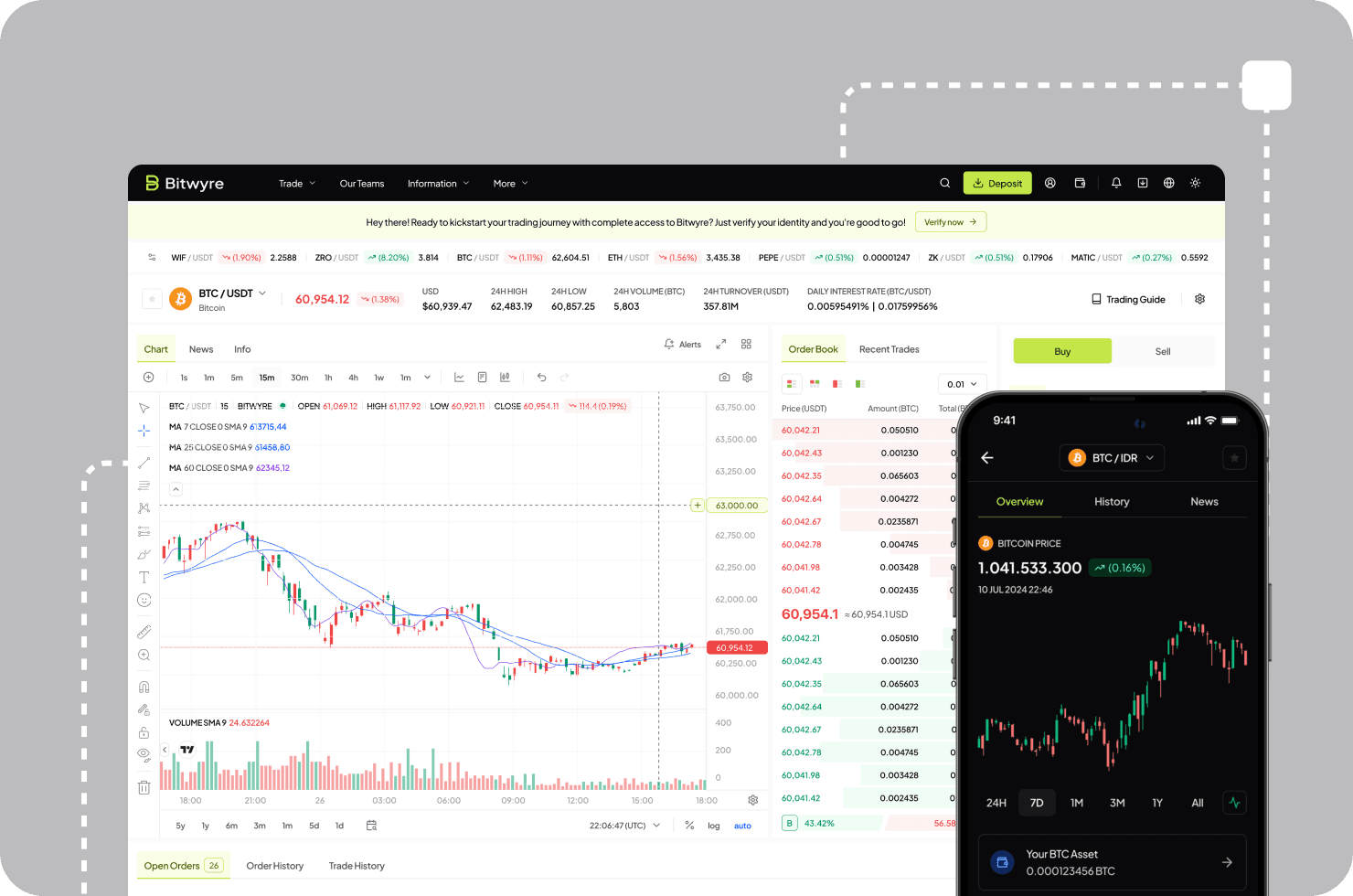Screen dimensions: 1353x896
Task: Open Order History tab
Action: (275, 866)
